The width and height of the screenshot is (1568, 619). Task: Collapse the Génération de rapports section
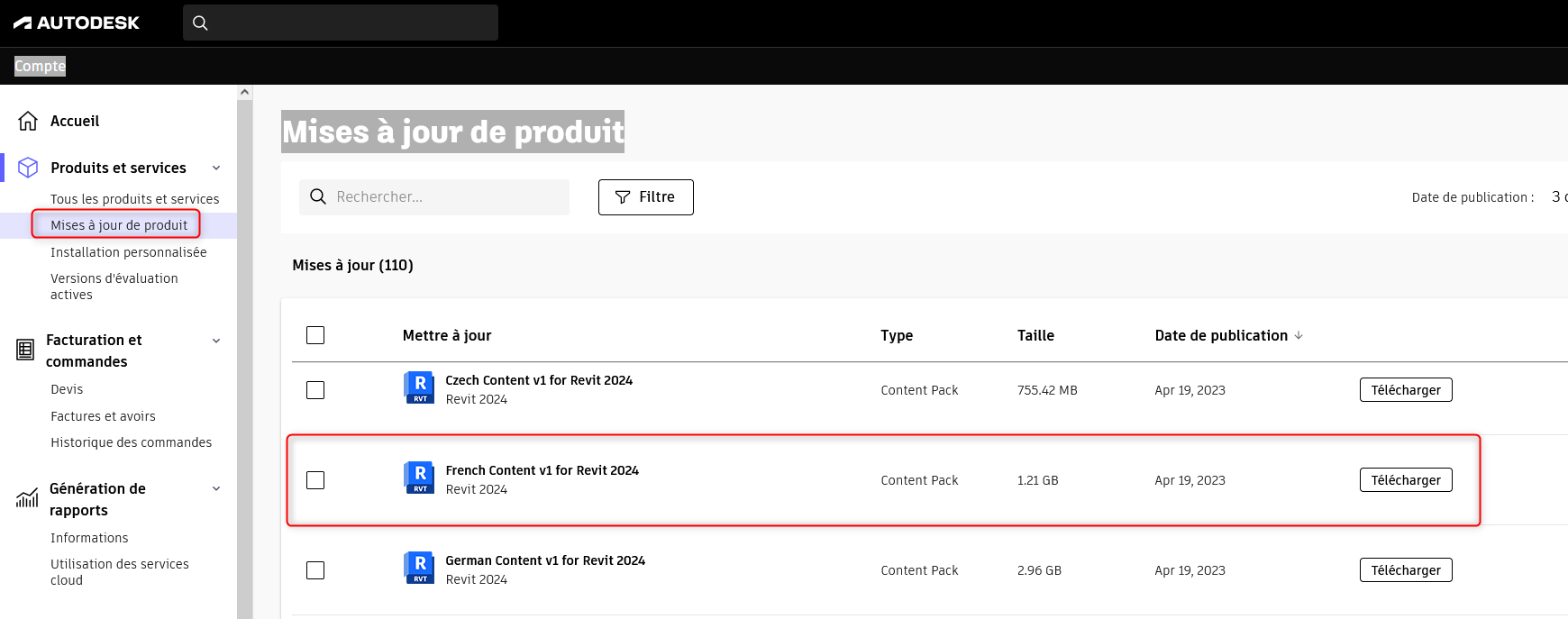[x=216, y=488]
